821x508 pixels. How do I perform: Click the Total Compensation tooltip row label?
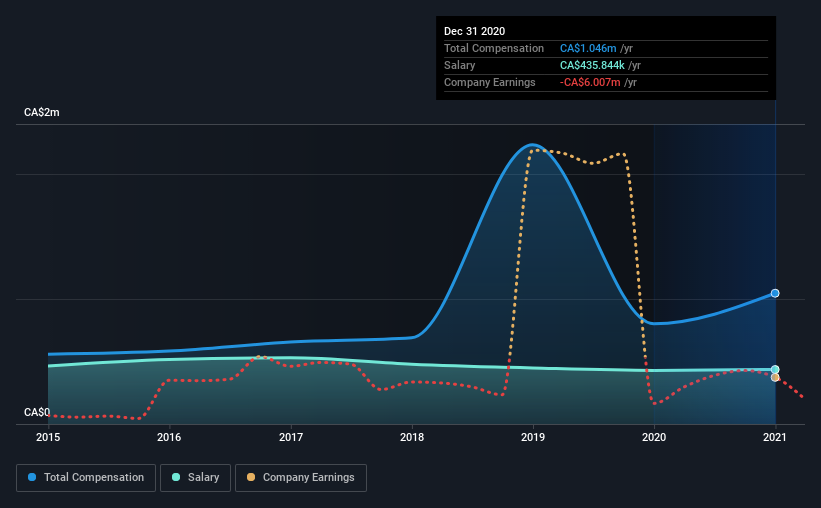tap(494, 48)
